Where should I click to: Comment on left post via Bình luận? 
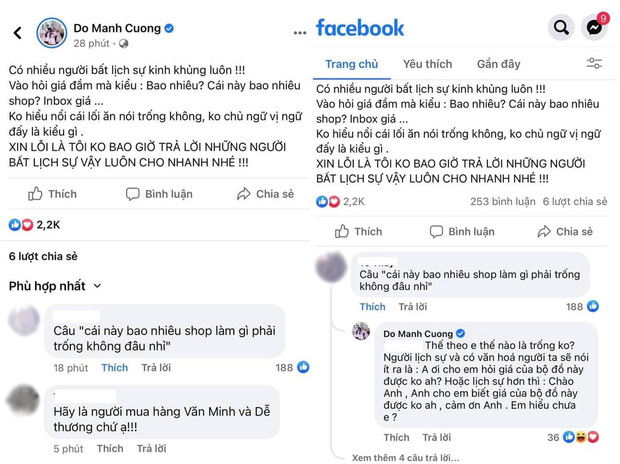[x=159, y=194]
